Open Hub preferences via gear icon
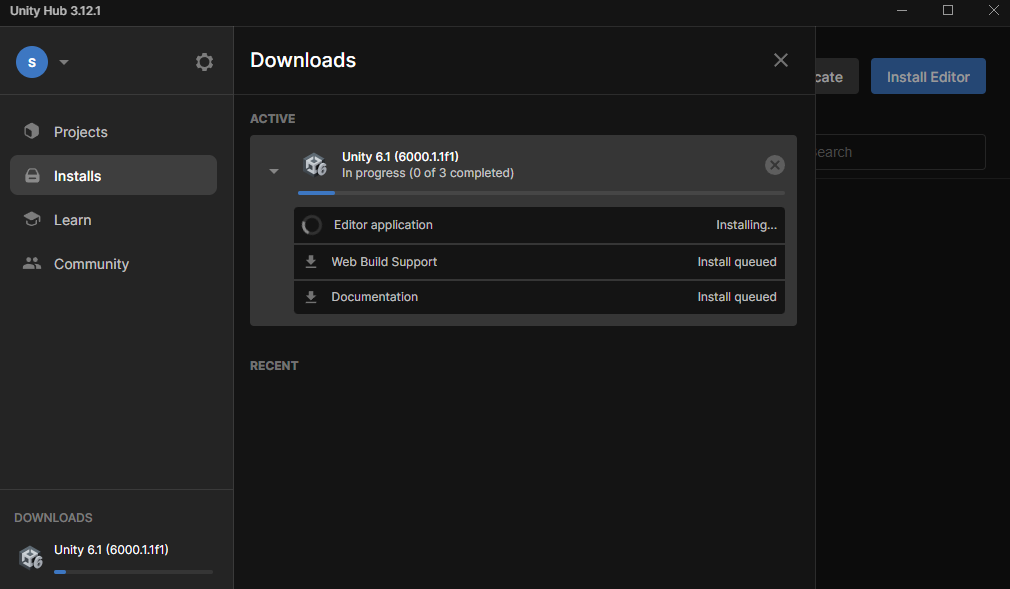This screenshot has height=589, width=1010. click(204, 62)
